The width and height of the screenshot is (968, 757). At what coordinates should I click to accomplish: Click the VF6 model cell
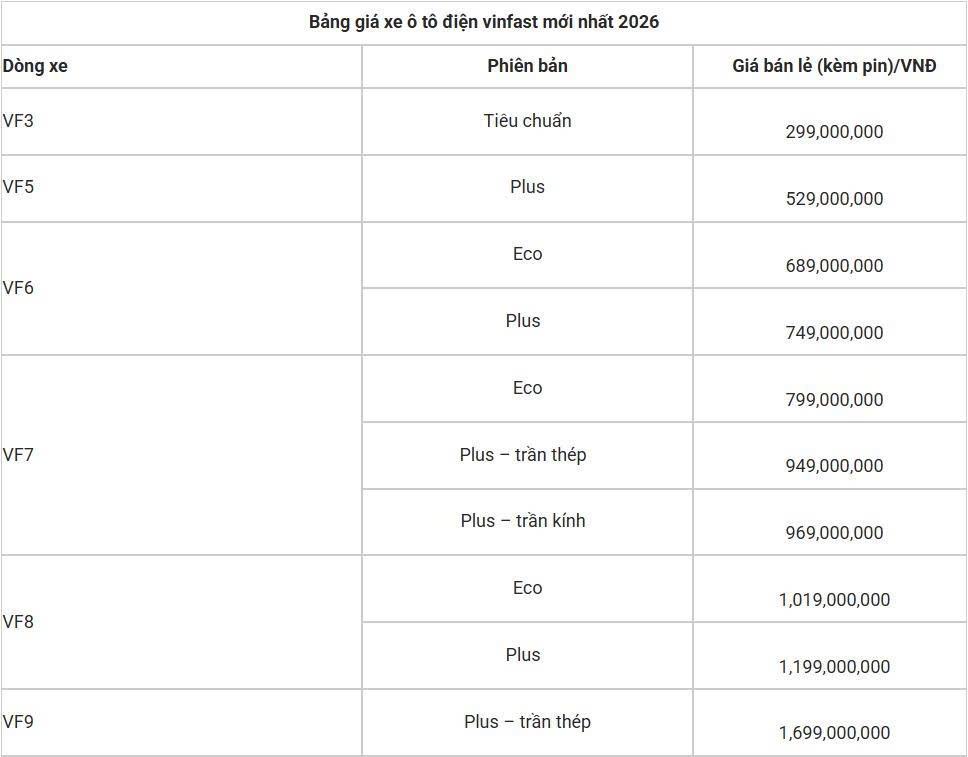[x=18, y=288]
